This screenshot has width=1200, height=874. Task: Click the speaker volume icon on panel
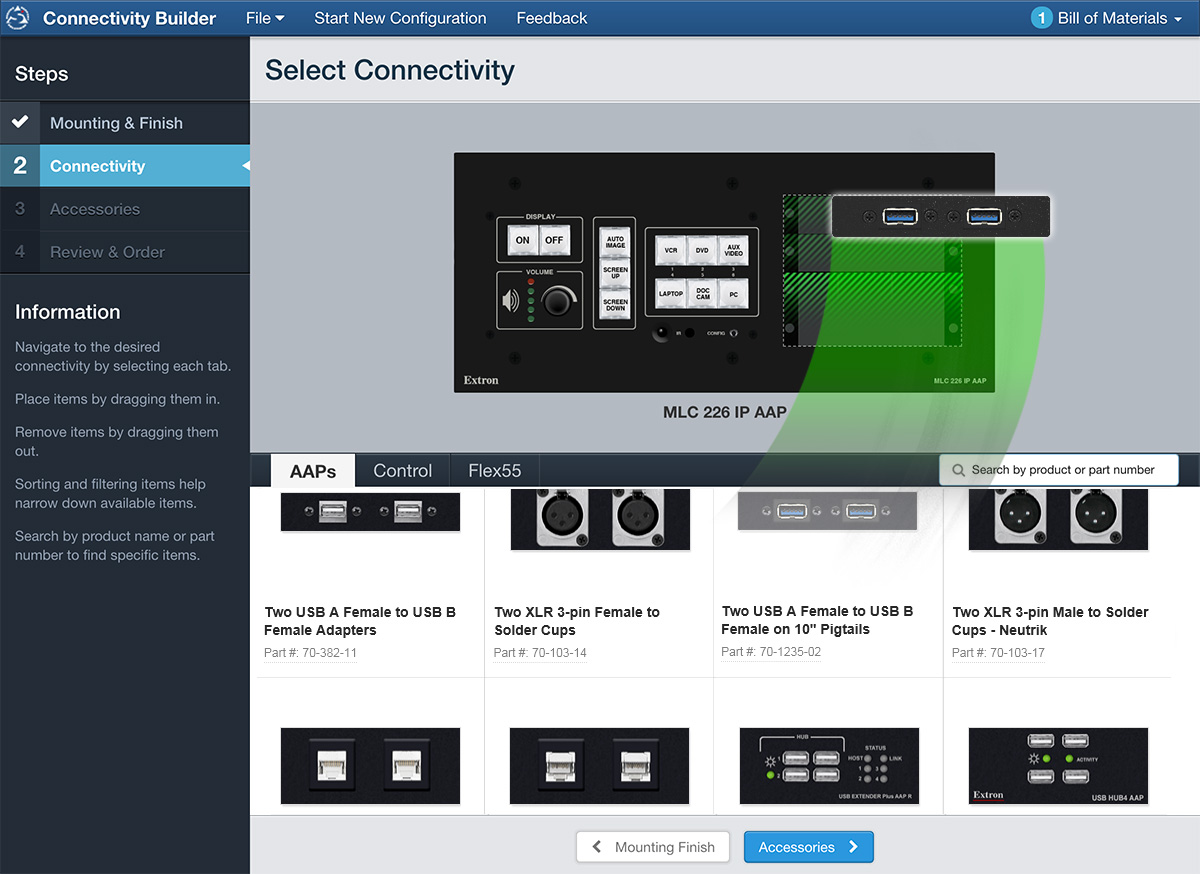coord(511,300)
